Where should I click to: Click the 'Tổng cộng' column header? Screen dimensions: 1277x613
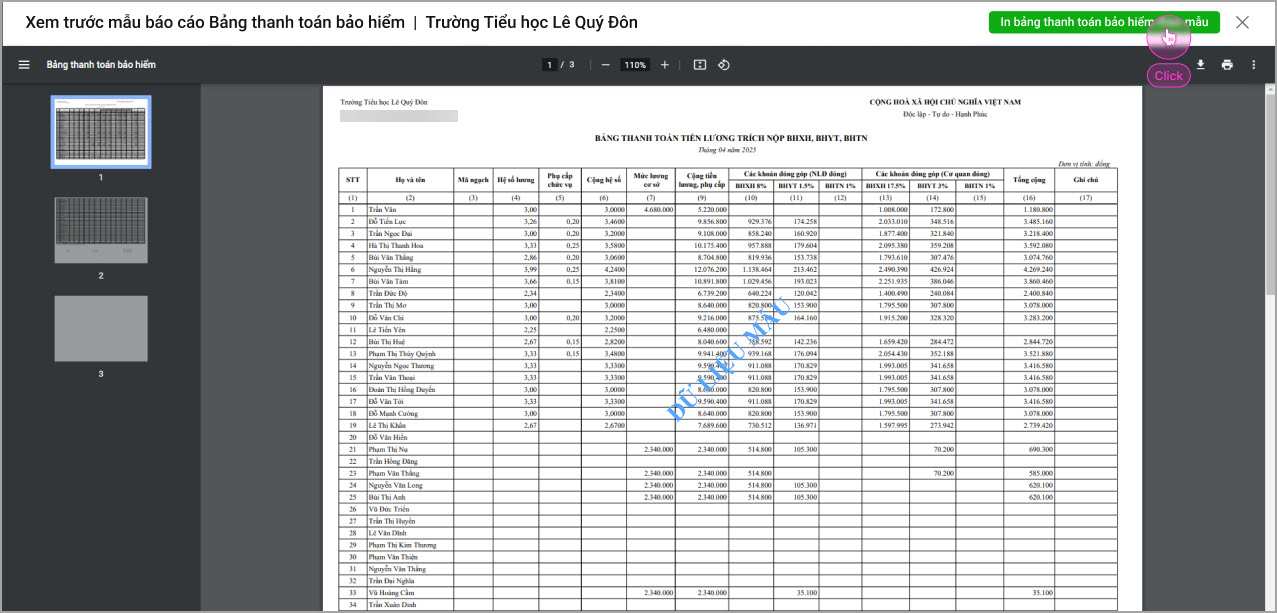click(1029, 180)
